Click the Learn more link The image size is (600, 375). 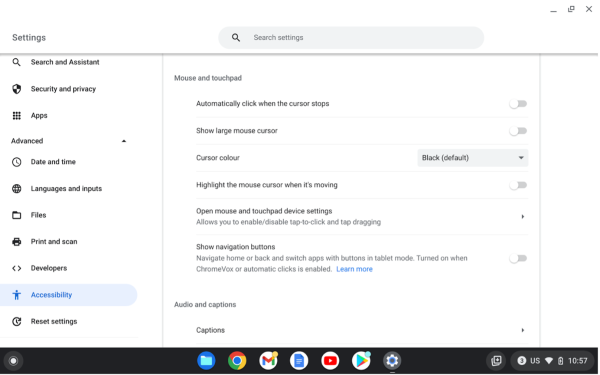click(354, 269)
